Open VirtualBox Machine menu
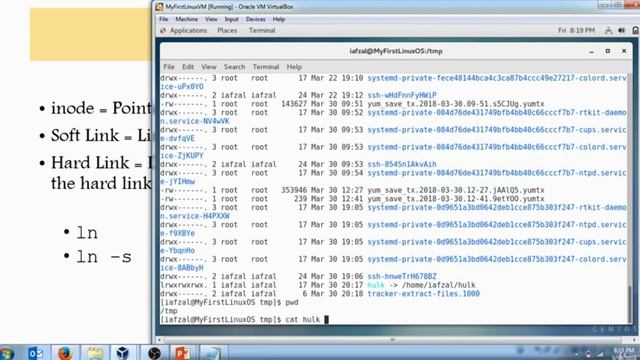The width and height of the screenshot is (640, 360). 187,19
